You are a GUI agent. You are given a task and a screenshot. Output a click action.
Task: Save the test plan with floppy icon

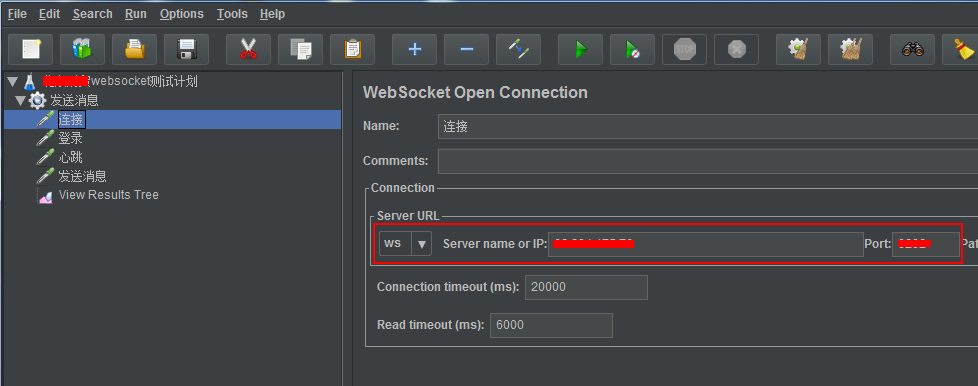(x=186, y=49)
